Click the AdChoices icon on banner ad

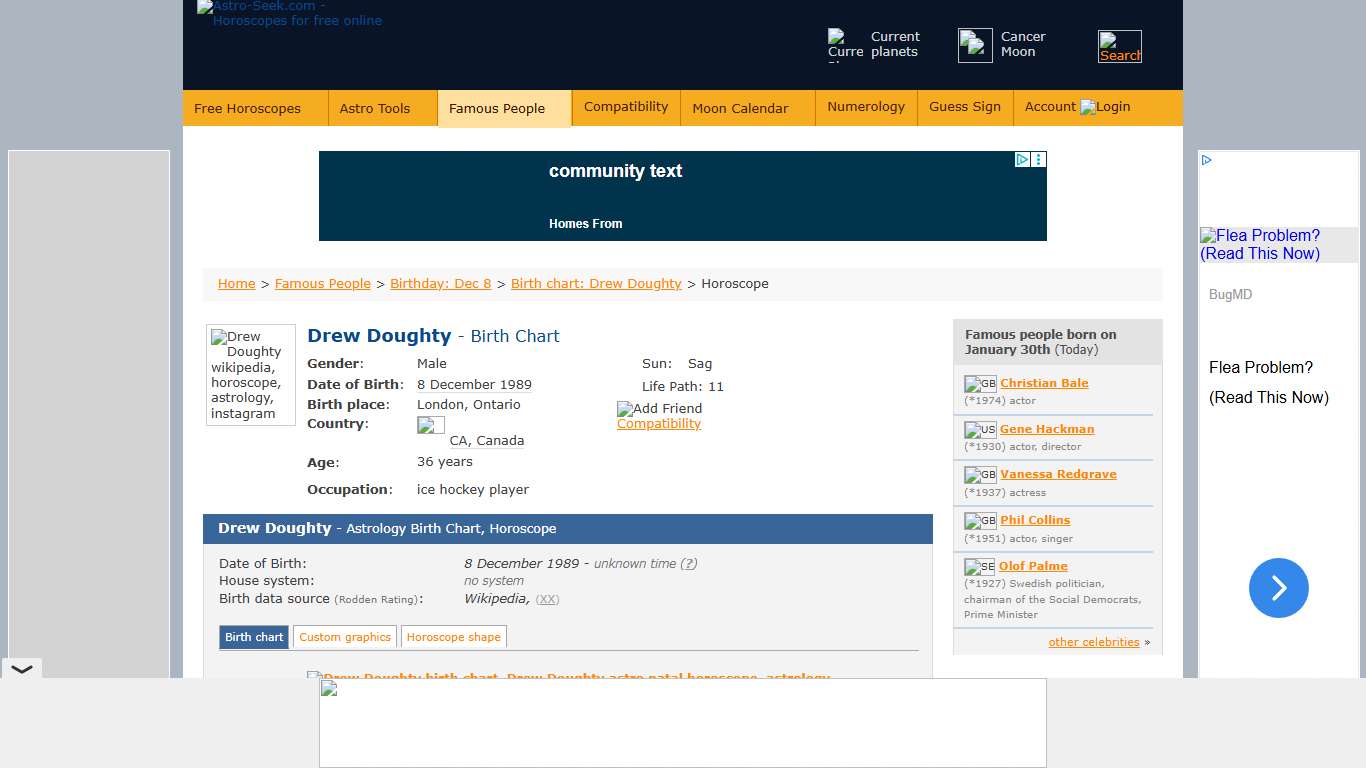pyautogui.click(x=1022, y=159)
